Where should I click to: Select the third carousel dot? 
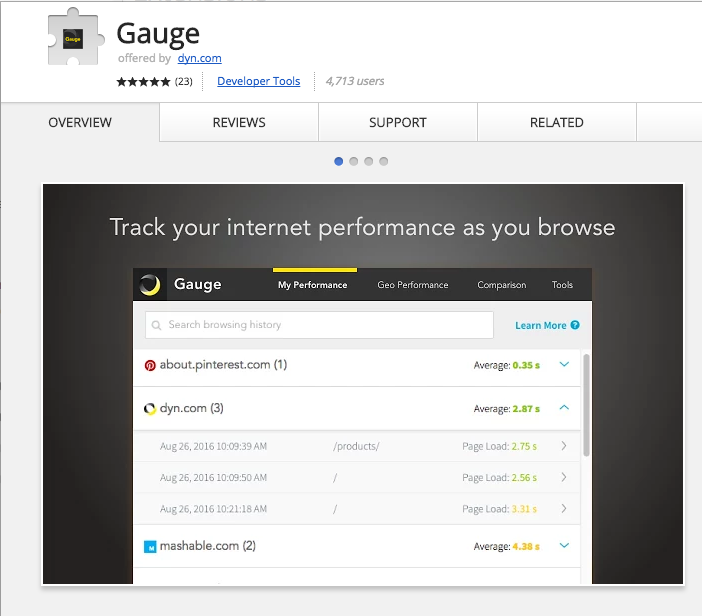[368, 161]
